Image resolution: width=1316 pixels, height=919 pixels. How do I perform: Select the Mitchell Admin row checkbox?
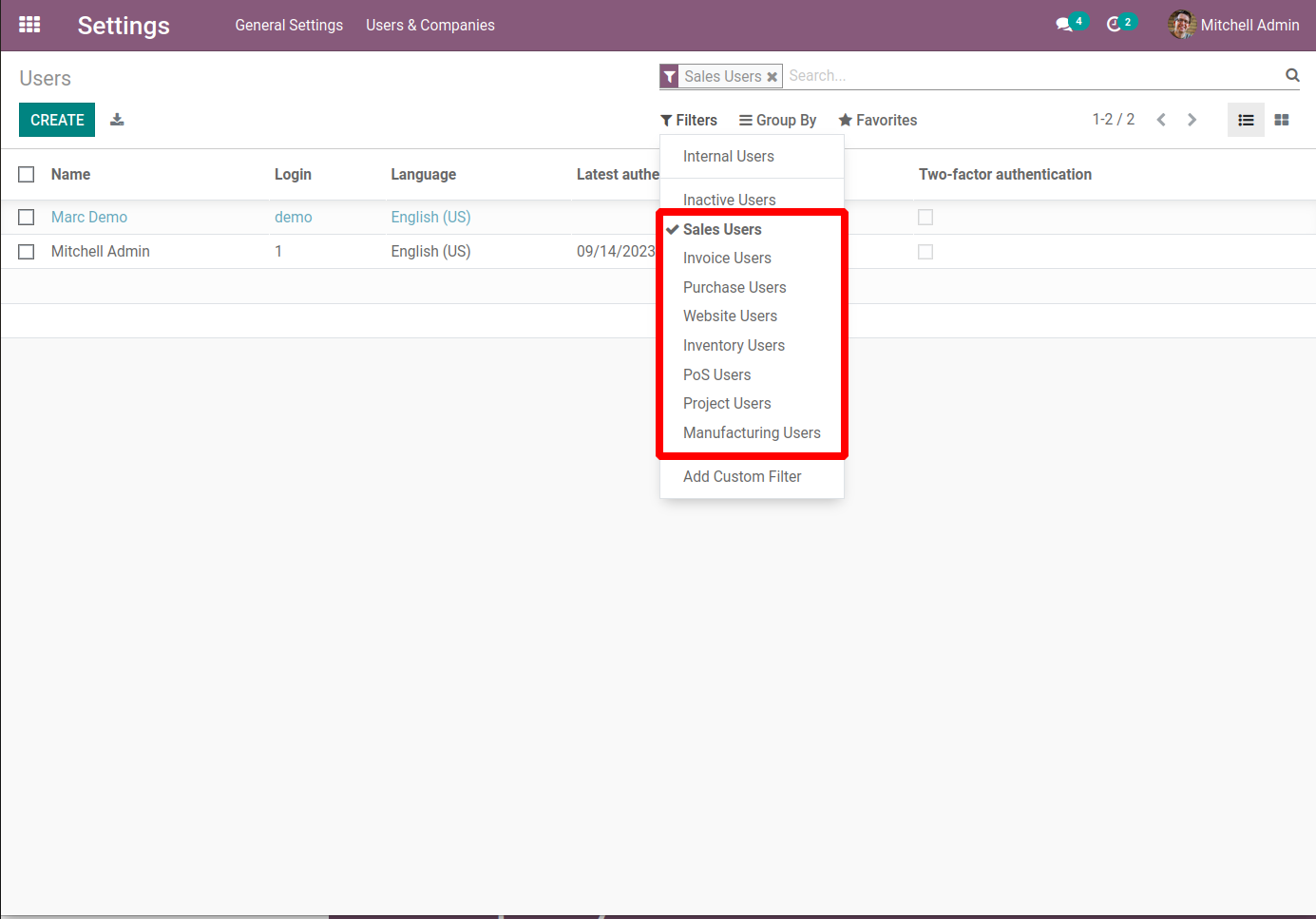click(27, 251)
